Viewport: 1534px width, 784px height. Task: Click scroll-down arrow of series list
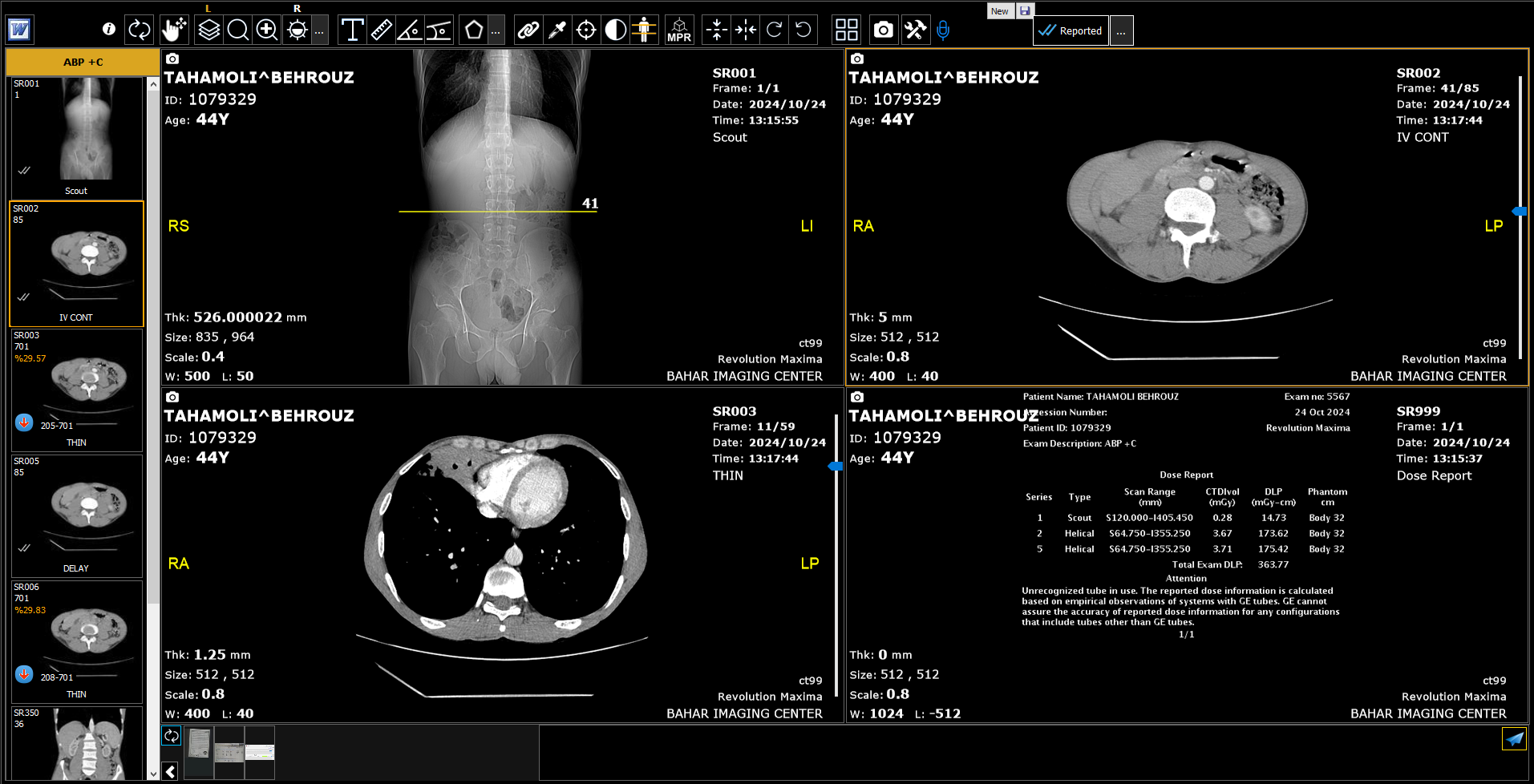coord(153,774)
